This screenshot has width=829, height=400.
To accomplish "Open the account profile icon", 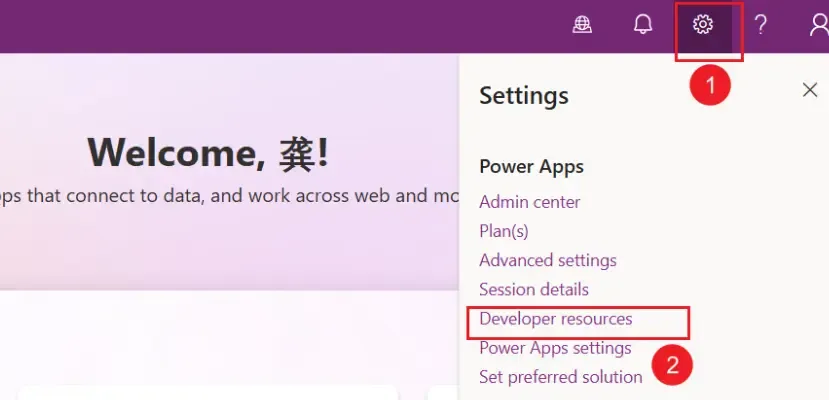I will coord(817,25).
